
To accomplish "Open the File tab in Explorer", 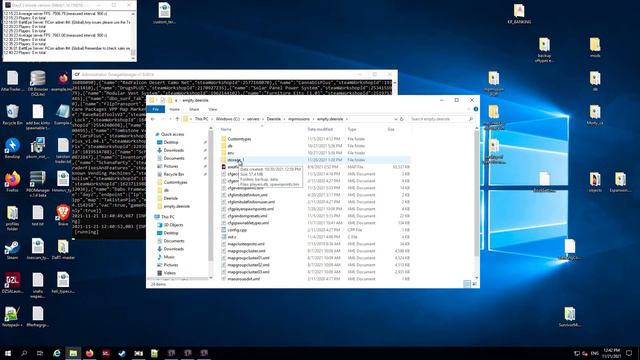I will 156,109.
